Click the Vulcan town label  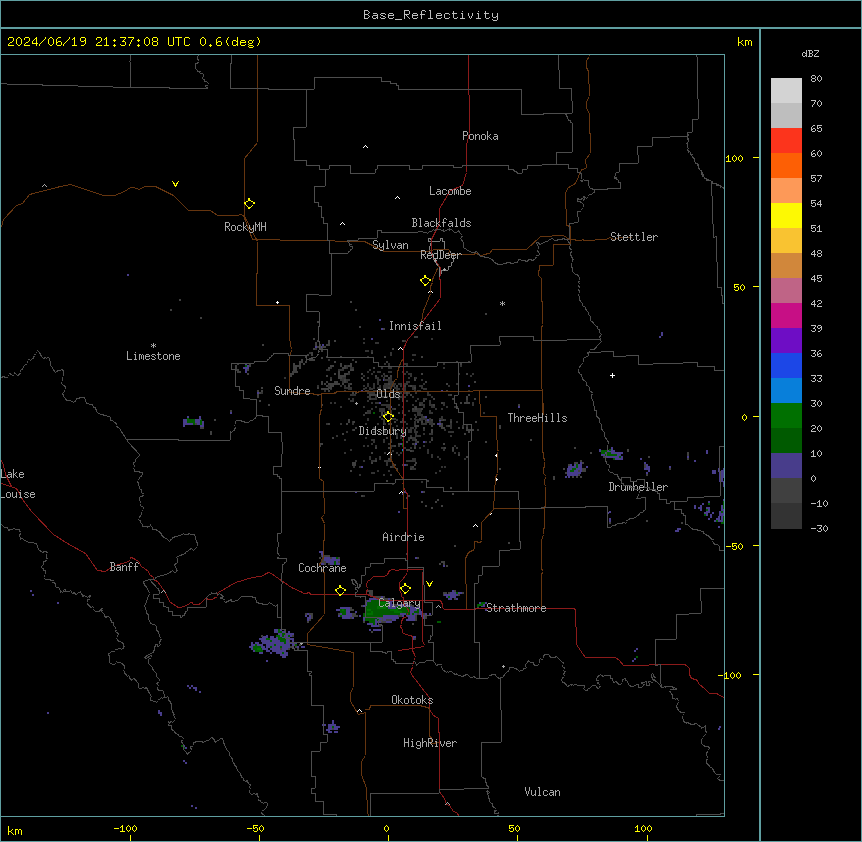tap(543, 792)
